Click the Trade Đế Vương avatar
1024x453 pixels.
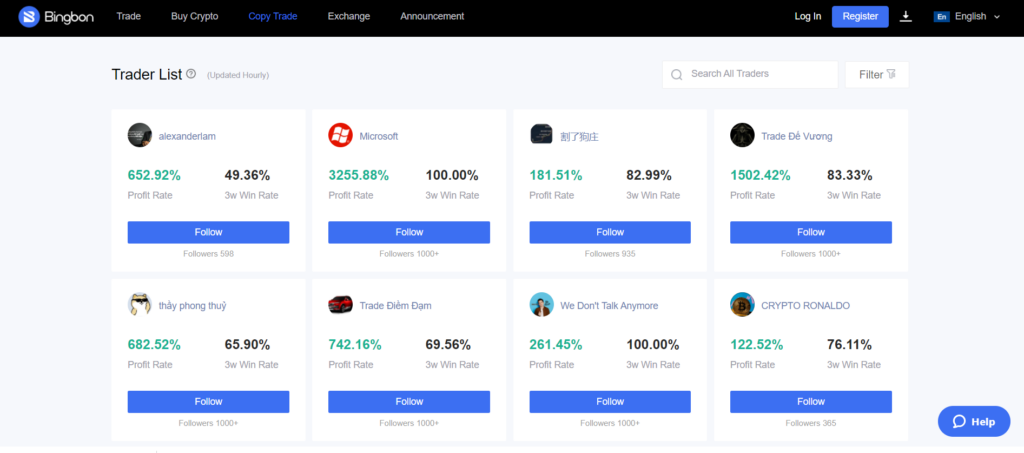click(742, 135)
